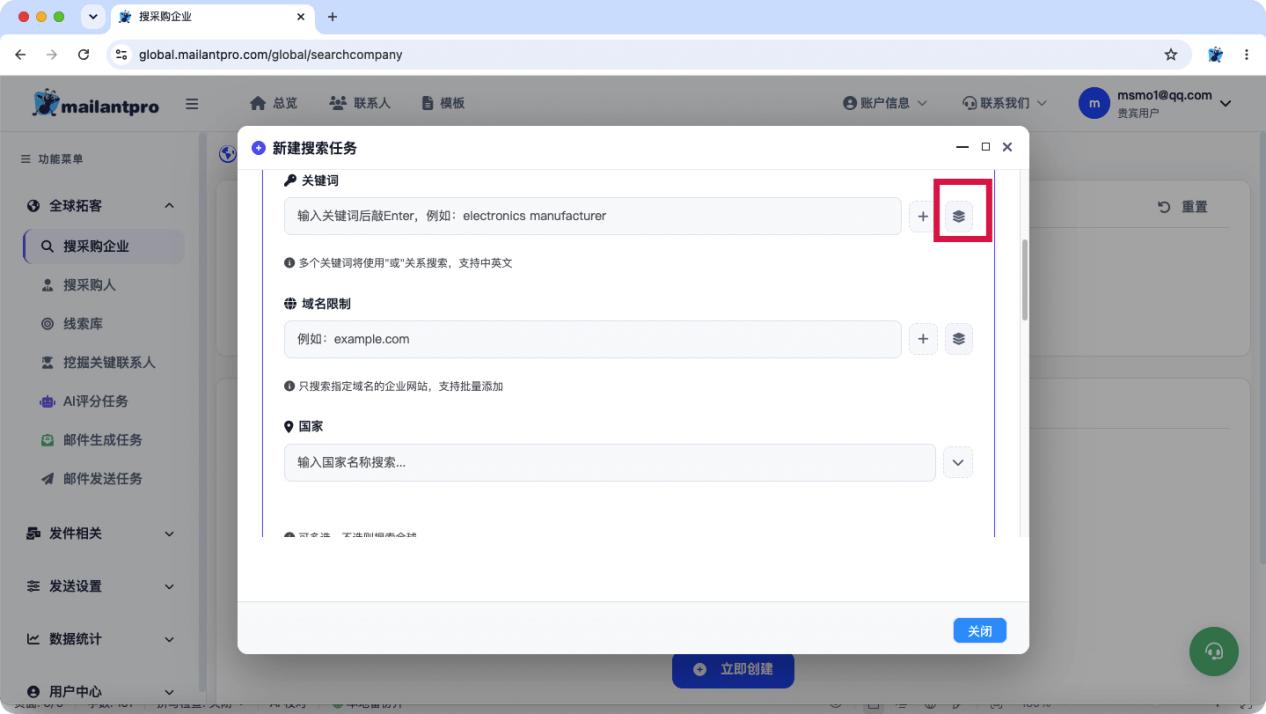Expand the 数据统计 sidebar section
The width and height of the screenshot is (1266, 714).
101,640
